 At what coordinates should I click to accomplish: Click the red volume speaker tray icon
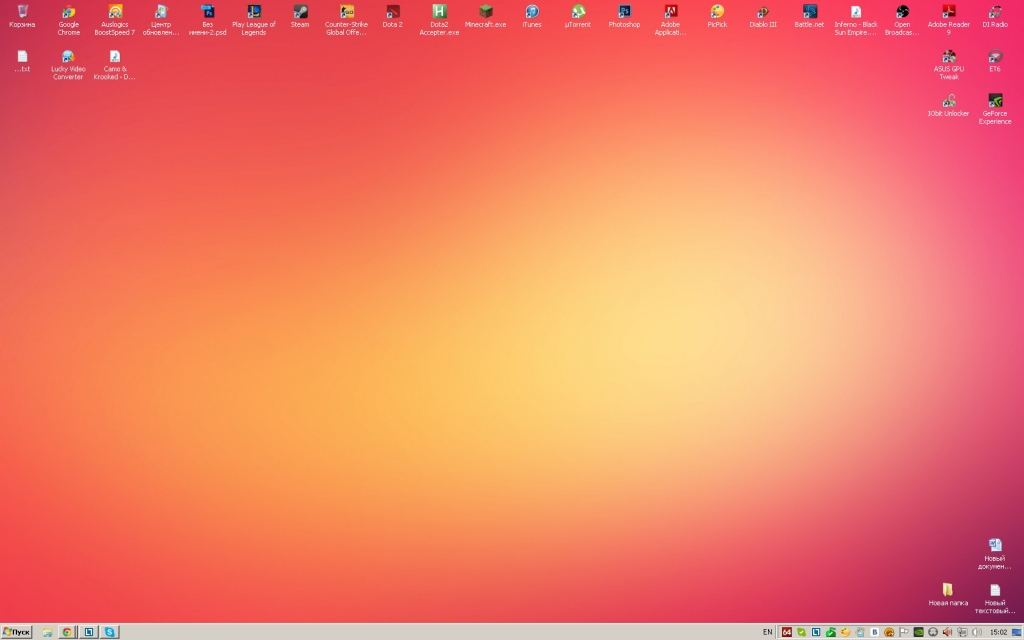tap(947, 632)
